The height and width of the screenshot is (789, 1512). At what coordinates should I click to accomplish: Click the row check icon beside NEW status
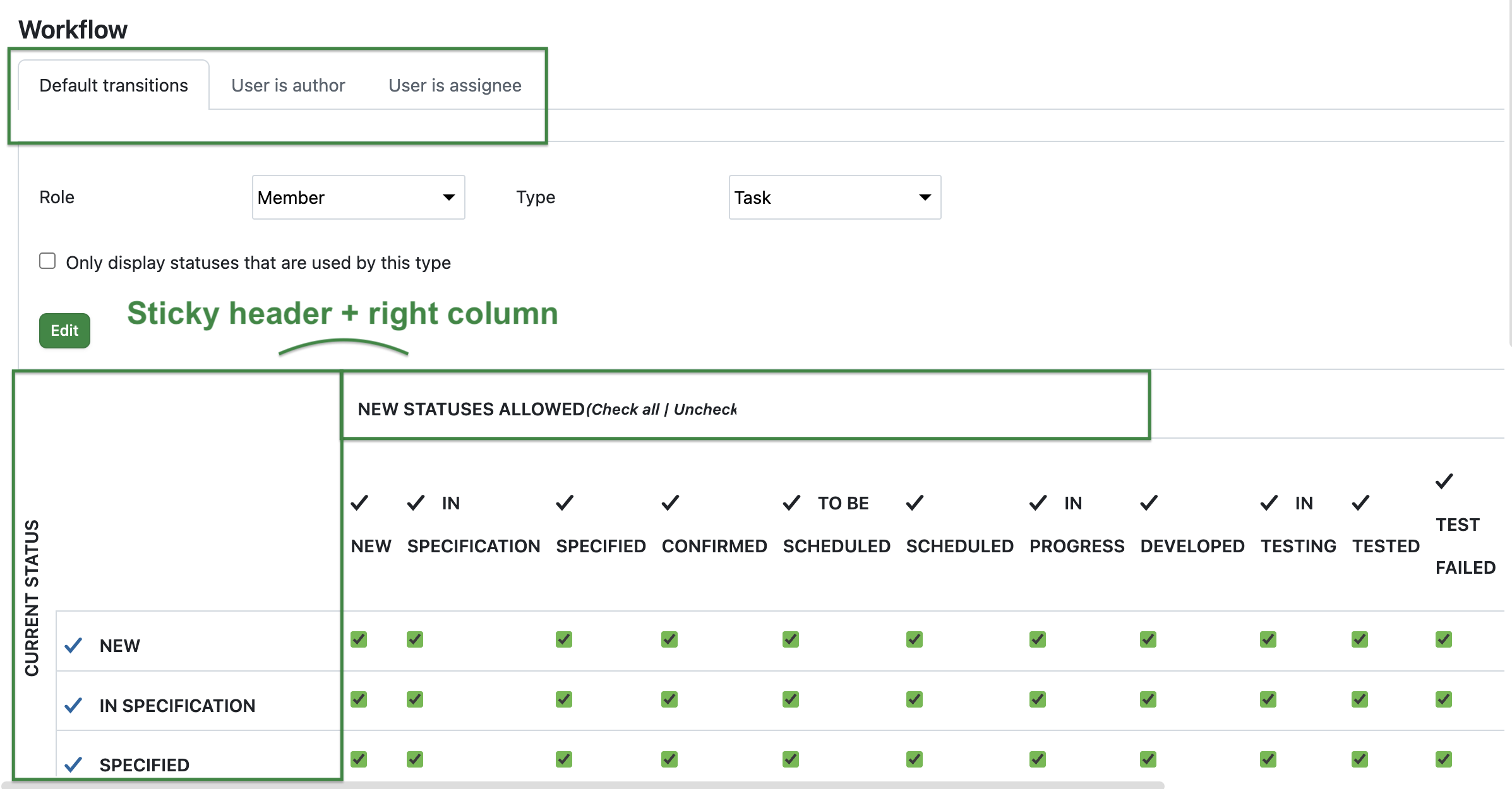click(x=73, y=645)
